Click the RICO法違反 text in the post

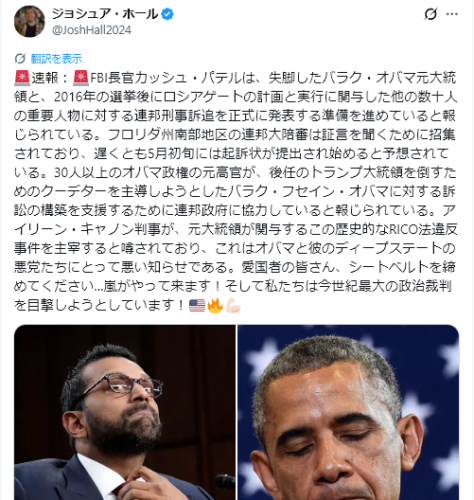pos(423,229)
